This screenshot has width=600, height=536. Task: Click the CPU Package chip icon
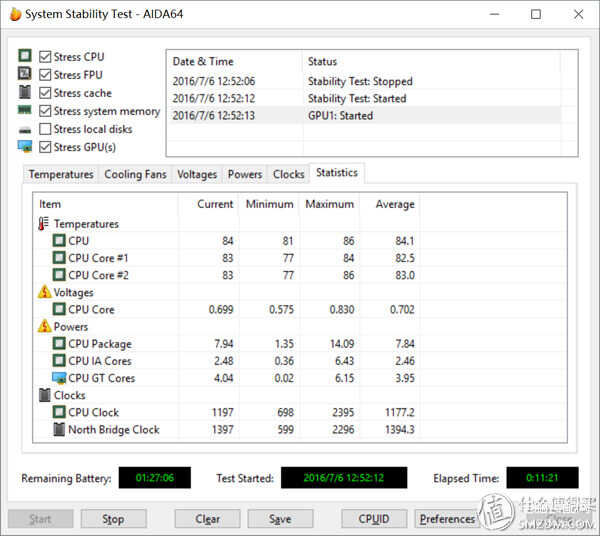[59, 343]
